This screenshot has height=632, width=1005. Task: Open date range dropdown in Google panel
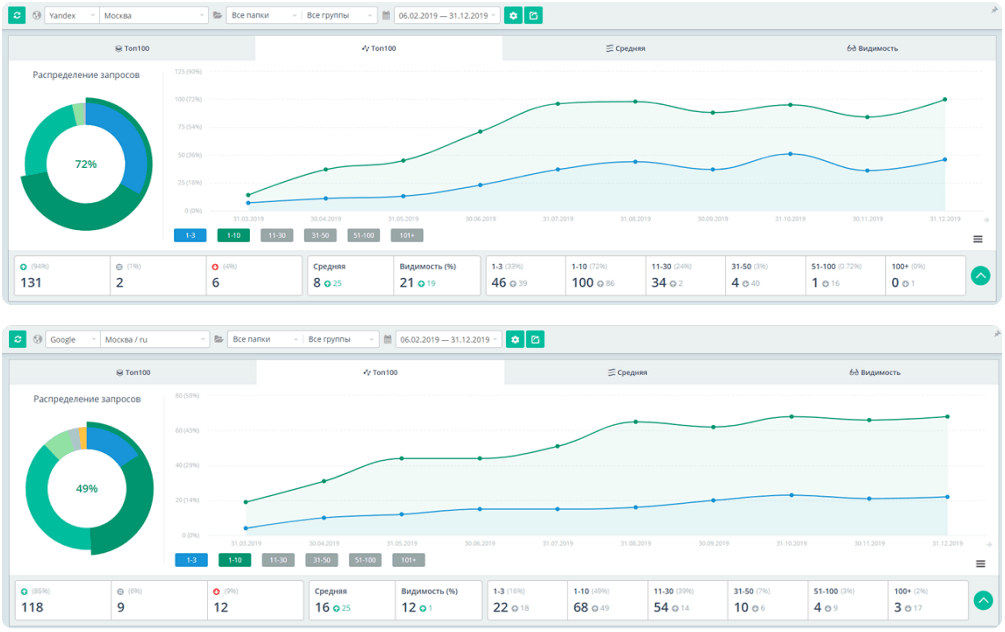(448, 339)
